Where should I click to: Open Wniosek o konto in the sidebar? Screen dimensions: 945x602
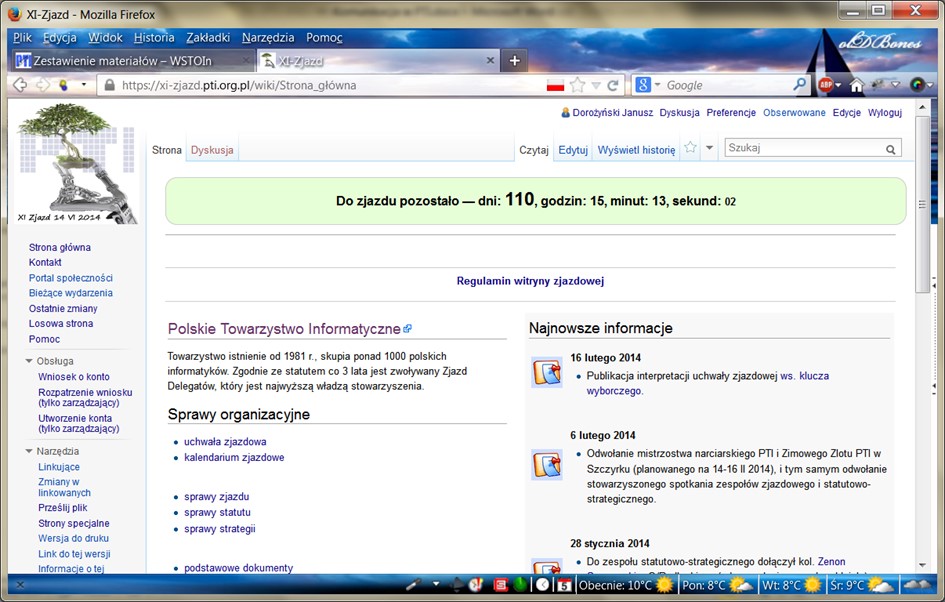[74, 377]
